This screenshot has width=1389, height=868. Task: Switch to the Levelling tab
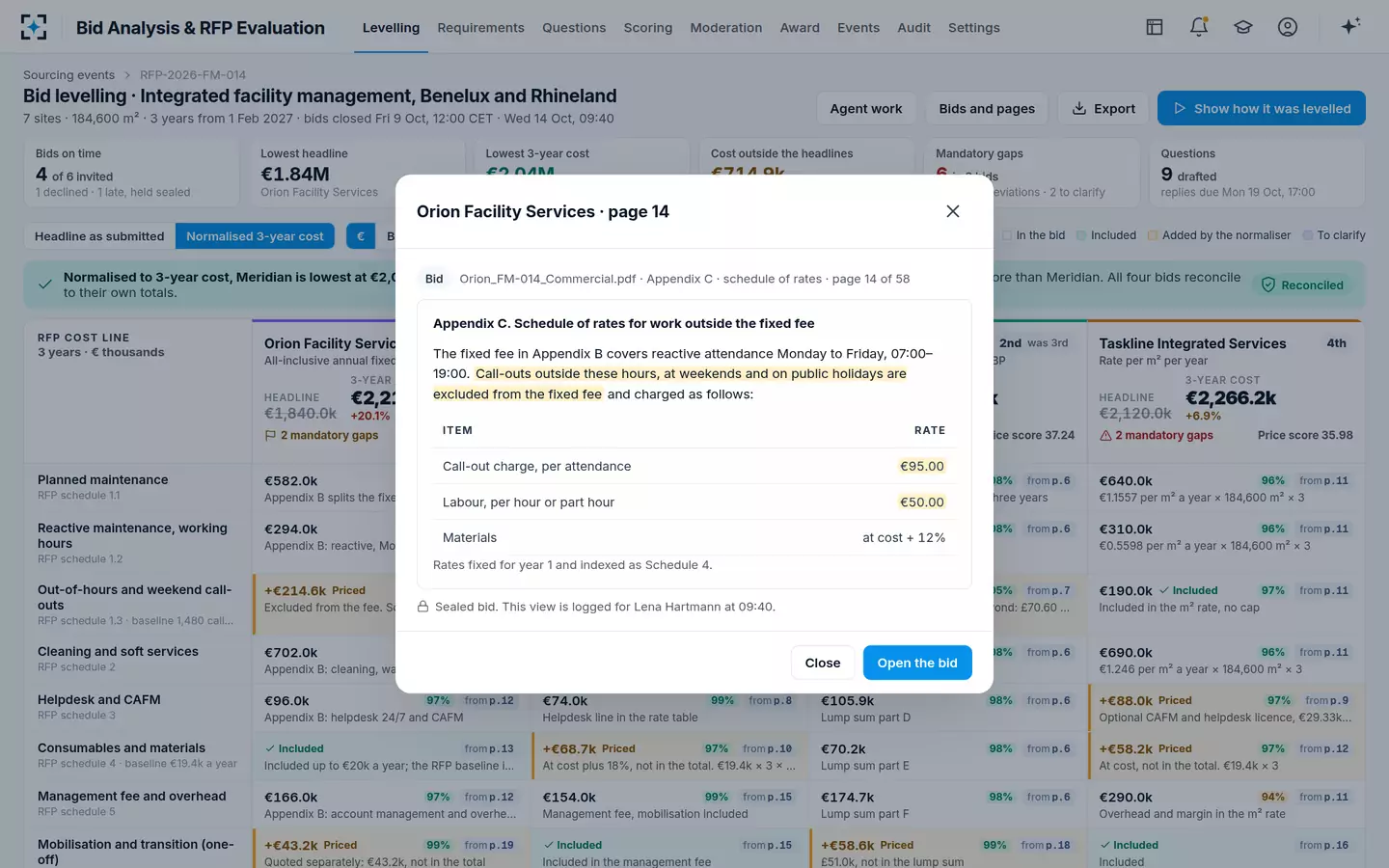391,27
